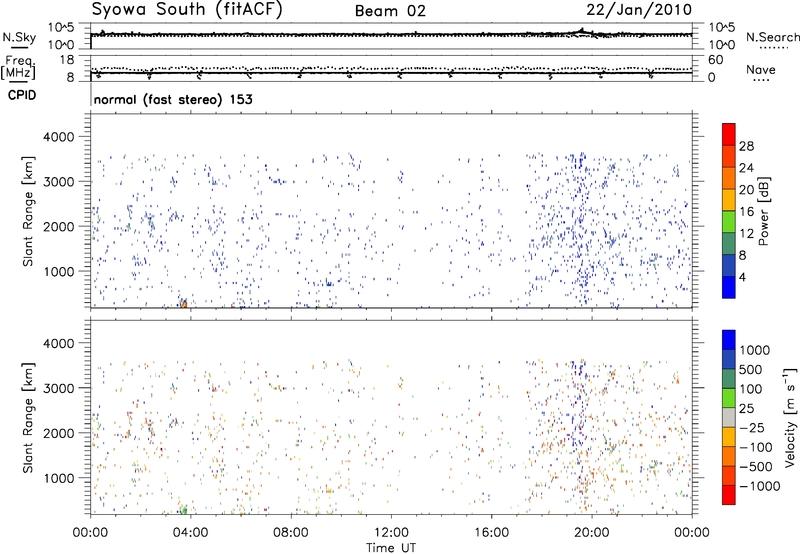
Task: Click the 'Nave' legend label
Action: pos(761,69)
